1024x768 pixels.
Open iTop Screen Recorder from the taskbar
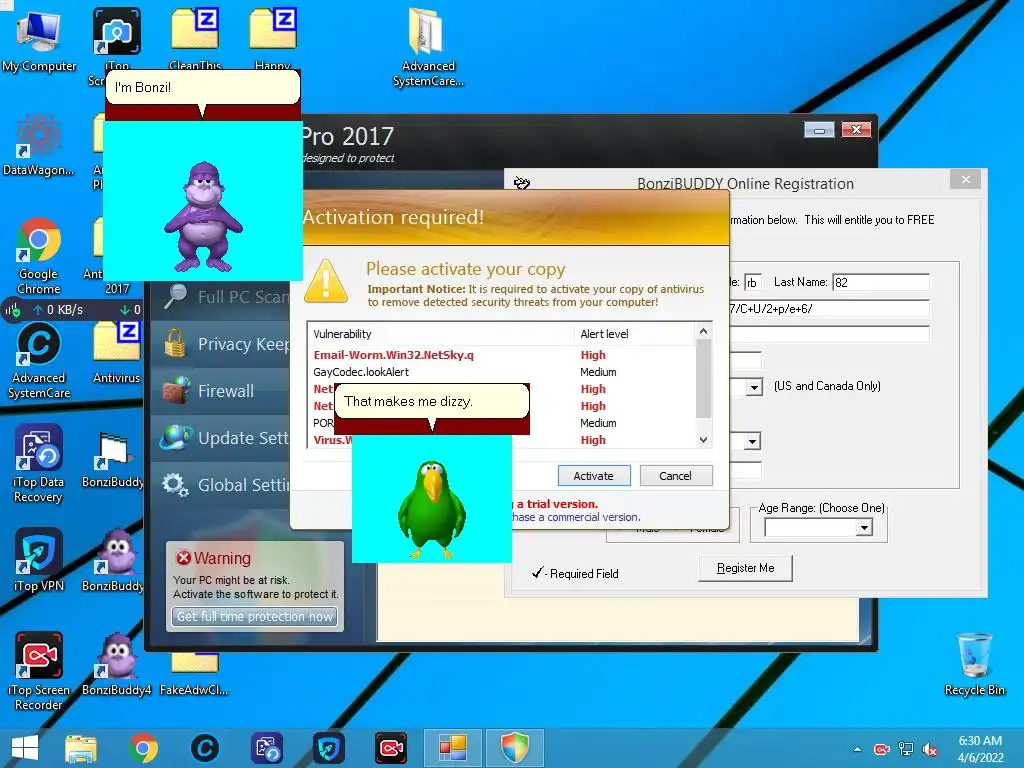(391, 748)
